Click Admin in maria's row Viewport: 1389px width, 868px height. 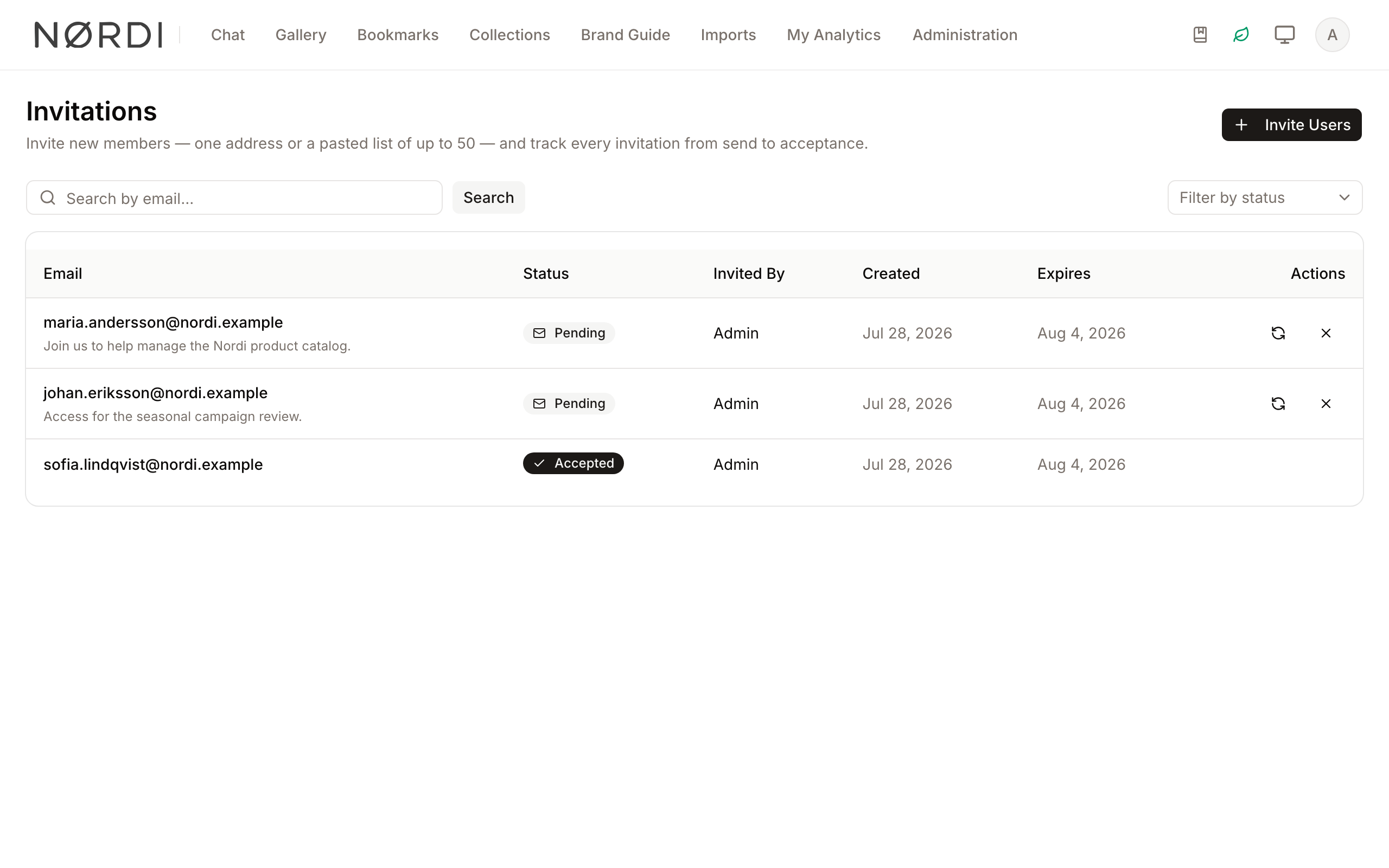point(736,333)
